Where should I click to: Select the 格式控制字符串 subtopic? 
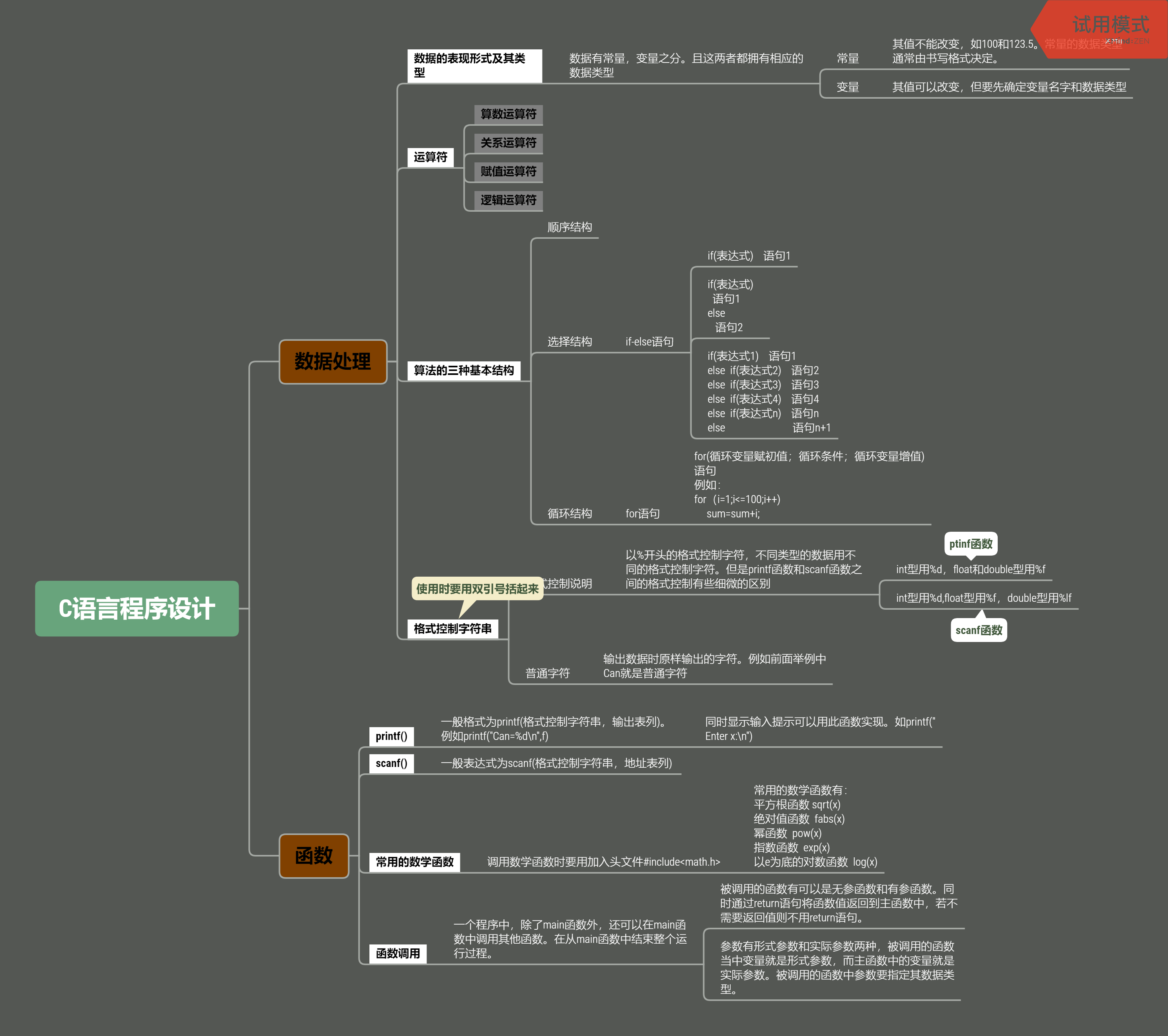pos(452,628)
